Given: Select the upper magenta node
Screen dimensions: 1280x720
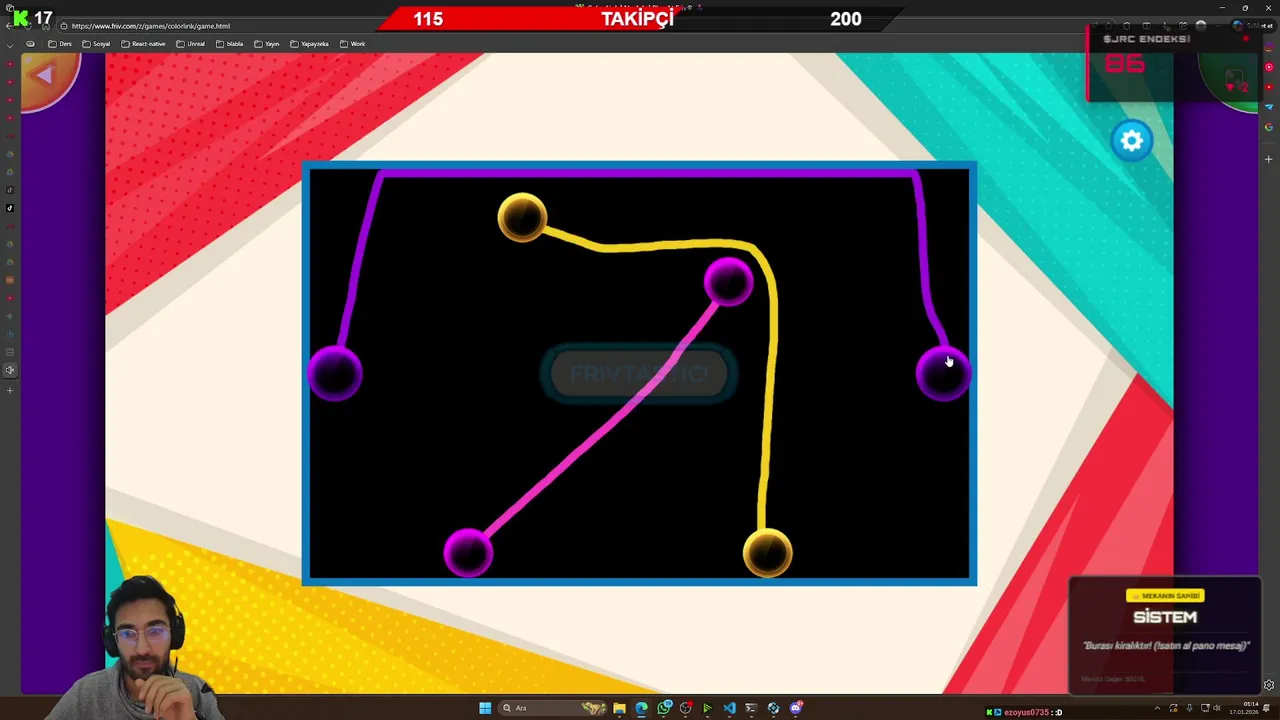Looking at the screenshot, I should pyautogui.click(x=728, y=281).
